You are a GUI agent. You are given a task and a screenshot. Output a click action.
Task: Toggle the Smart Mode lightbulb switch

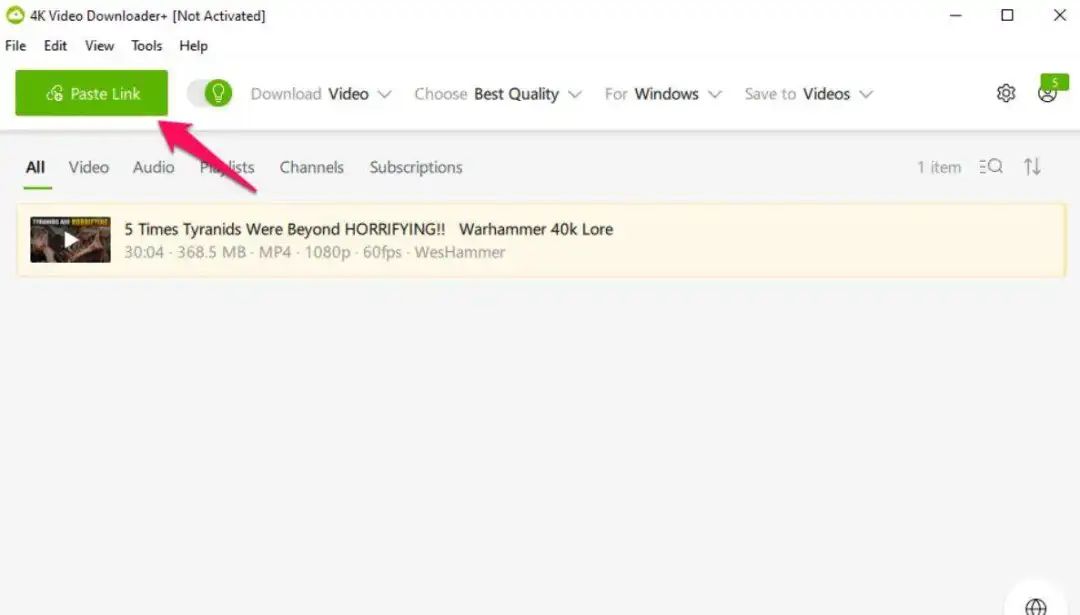pos(210,93)
